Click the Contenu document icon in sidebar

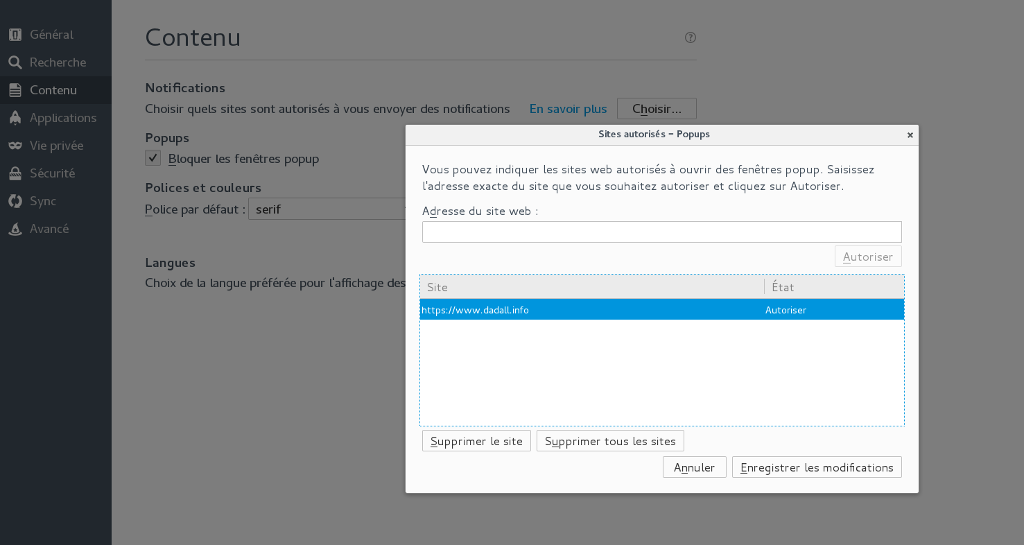(15, 90)
